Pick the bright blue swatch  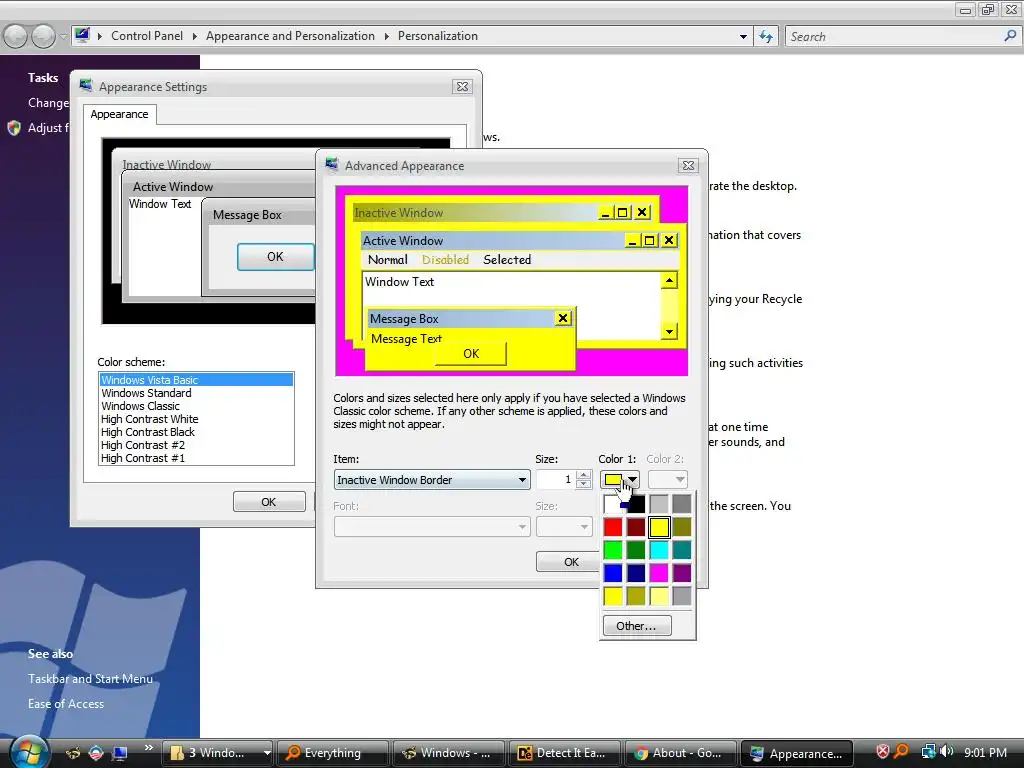(x=613, y=573)
